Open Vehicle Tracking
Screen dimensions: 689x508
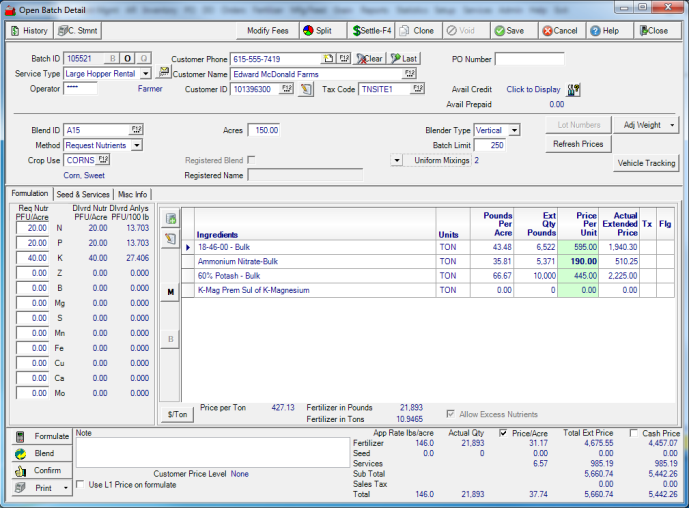pyautogui.click(x=646, y=163)
